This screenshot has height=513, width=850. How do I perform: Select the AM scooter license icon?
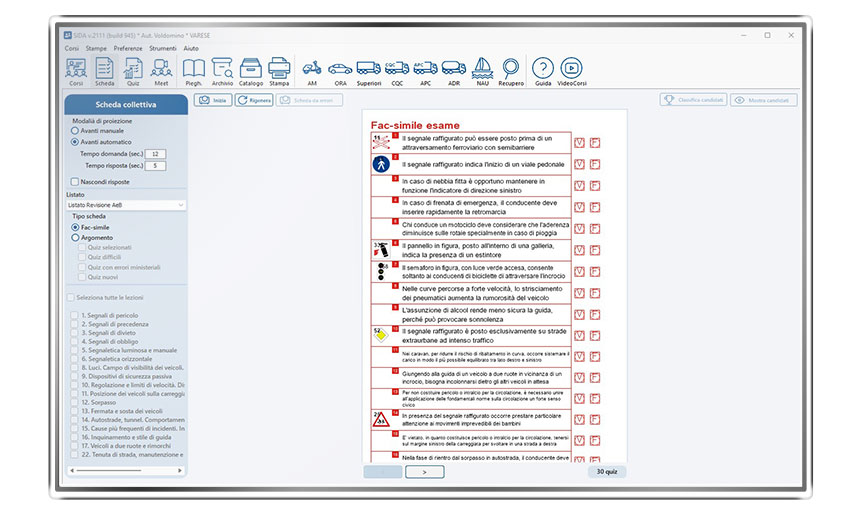click(x=312, y=71)
